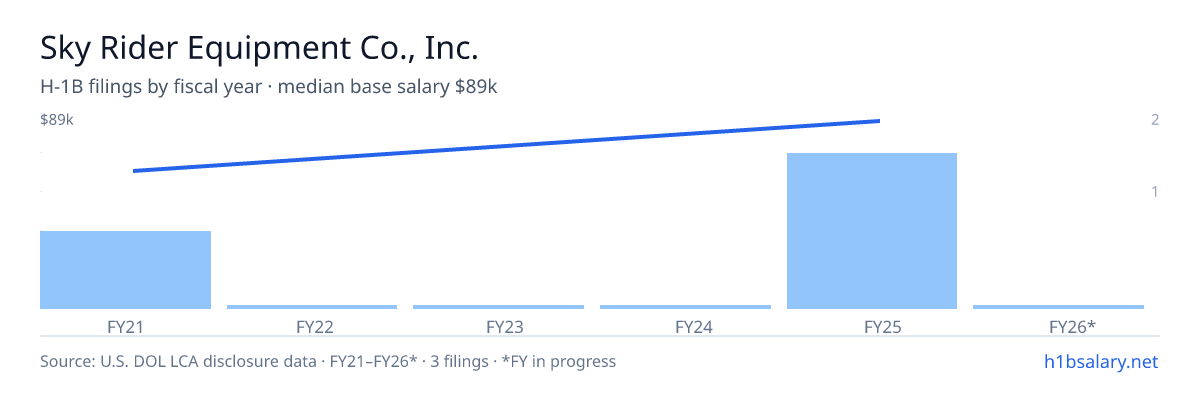Open the h1bsalary.net link
The image size is (1200, 400).
coord(1101,361)
